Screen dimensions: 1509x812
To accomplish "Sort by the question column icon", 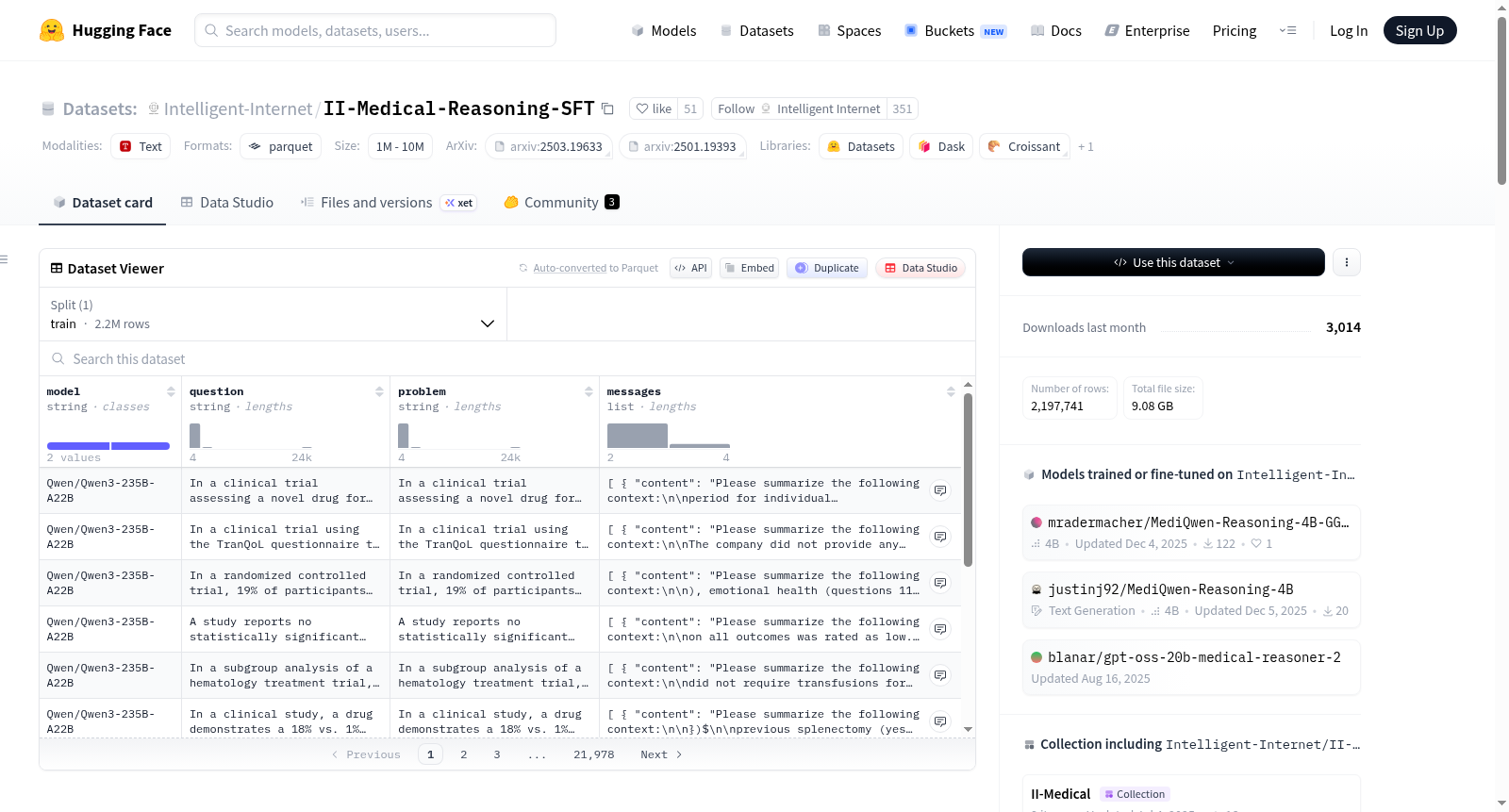I will pos(379,391).
